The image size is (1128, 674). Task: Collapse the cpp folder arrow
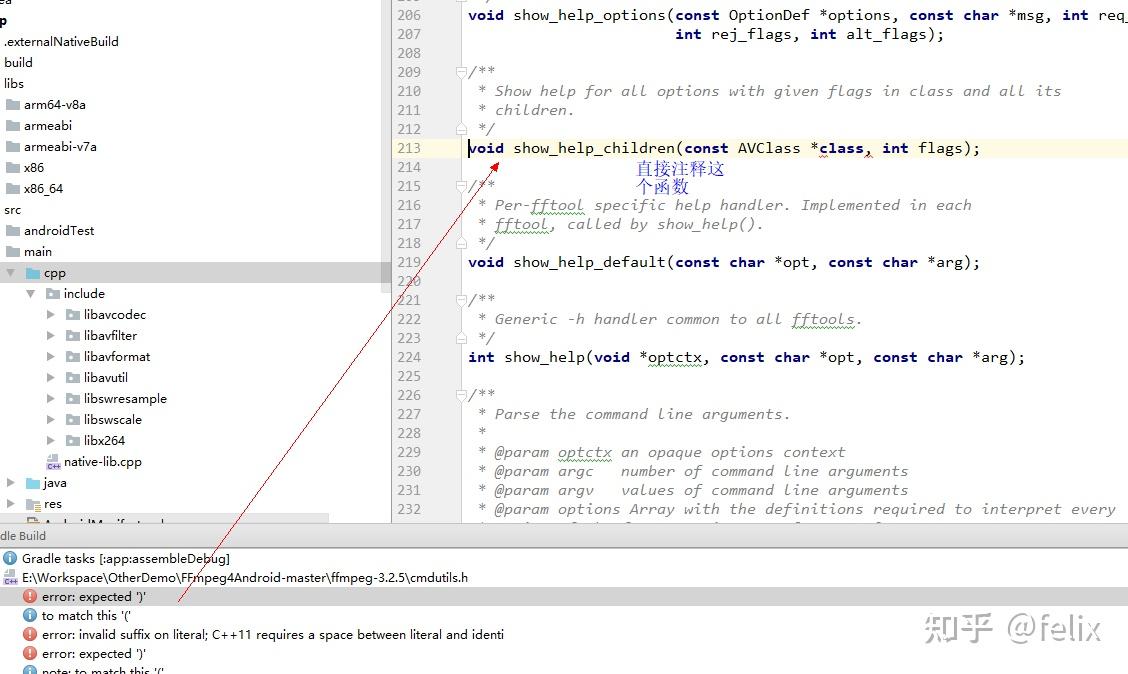point(11,273)
